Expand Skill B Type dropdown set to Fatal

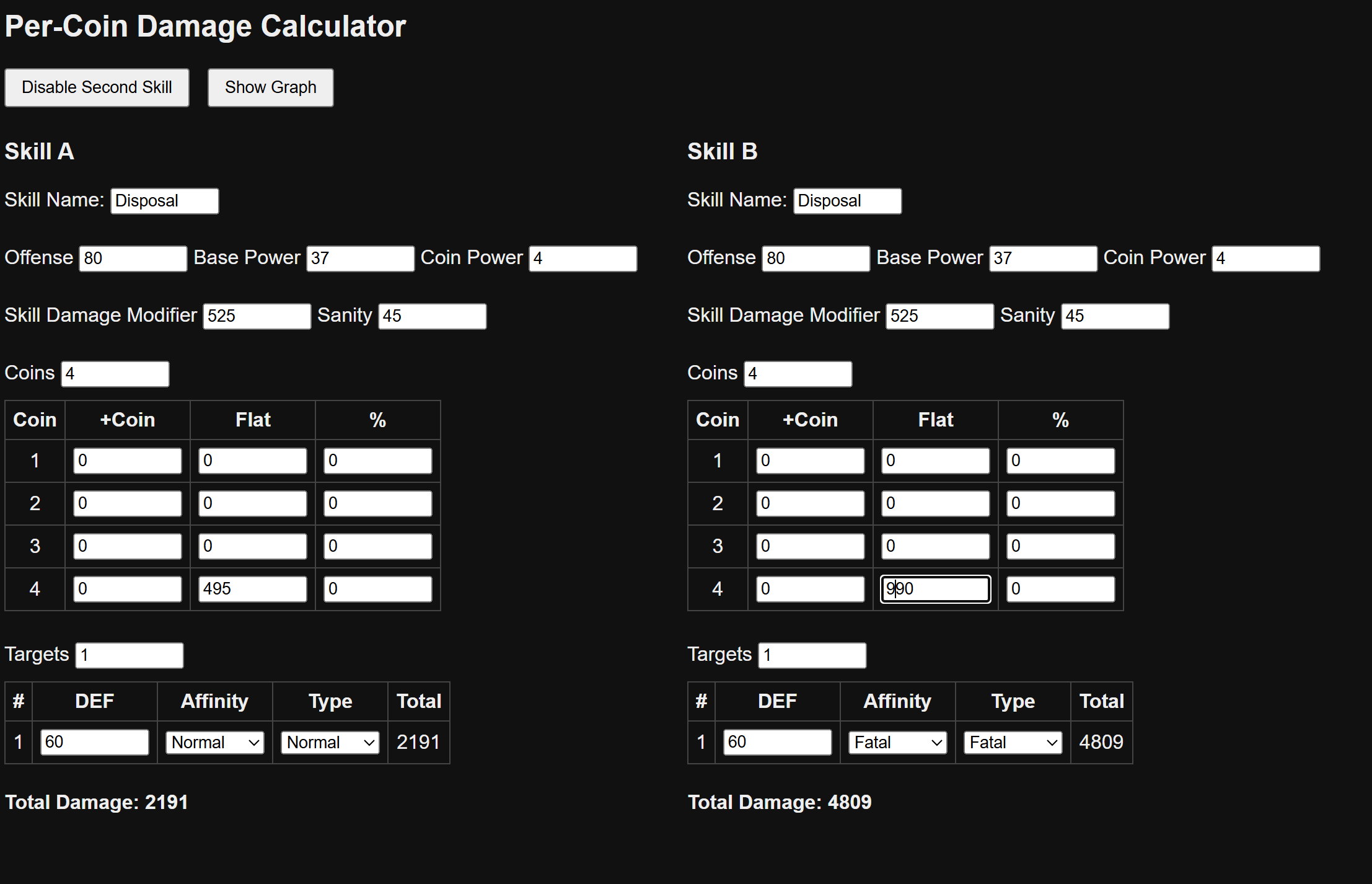tap(1013, 742)
